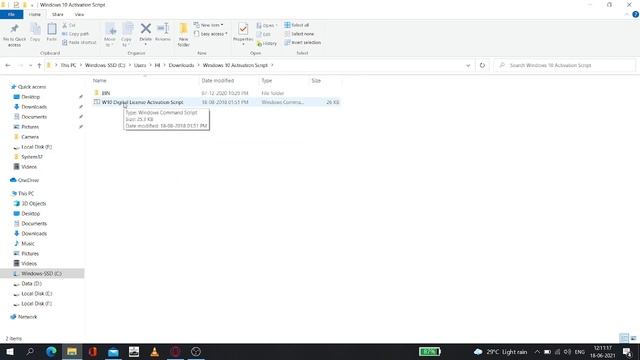Switch to Details view layout button
Viewport: 640px width, 360px height.
pos(624,338)
